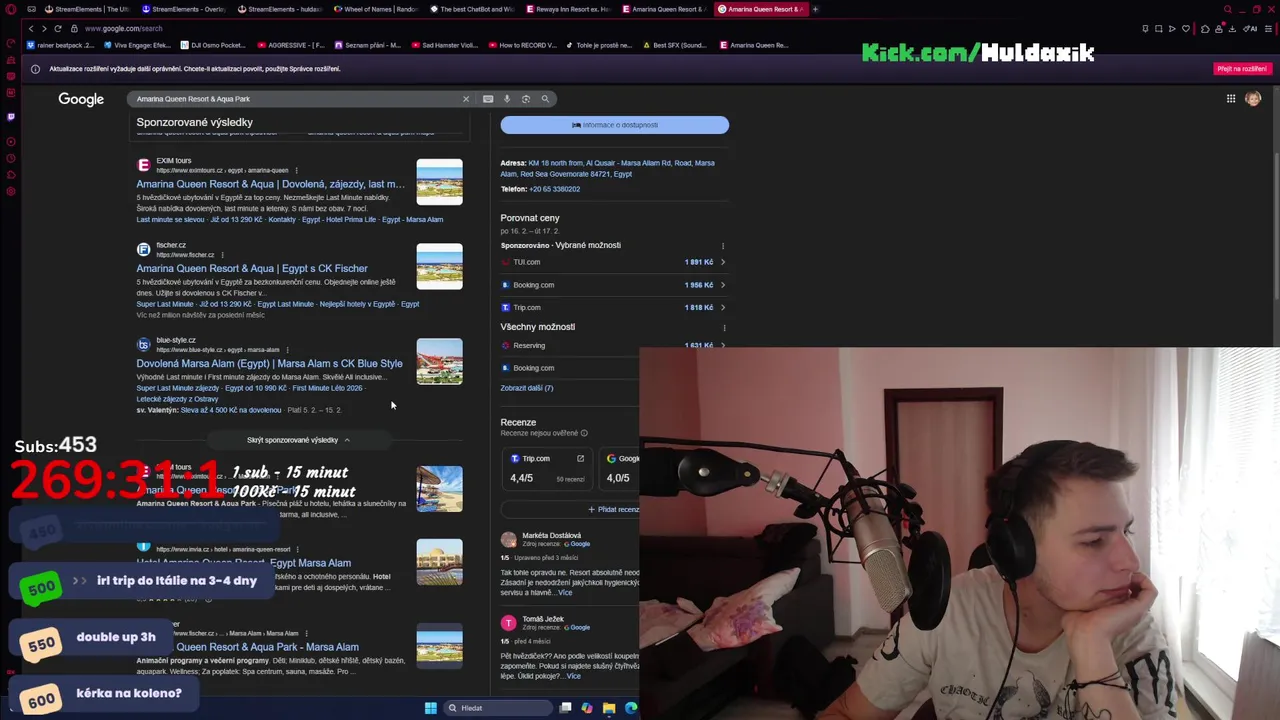Open the EXIM tours result thumbnail
This screenshot has height=720, width=1280.
(440, 182)
